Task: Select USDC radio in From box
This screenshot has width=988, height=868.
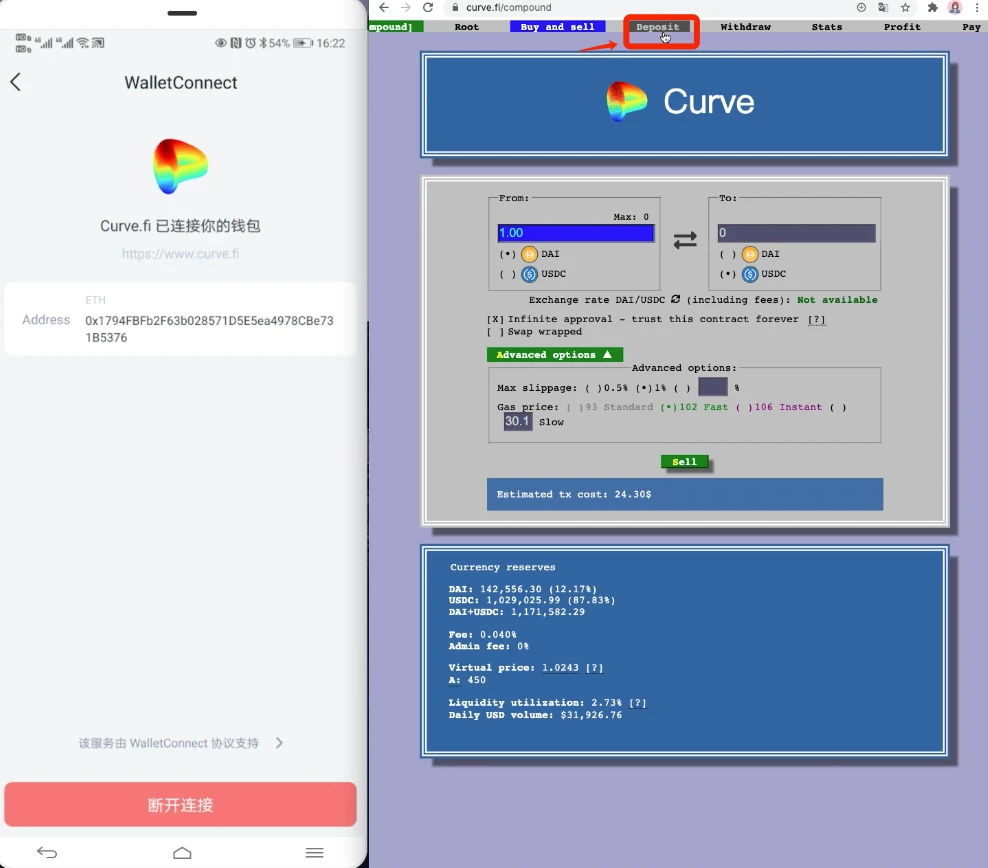Action: point(507,274)
